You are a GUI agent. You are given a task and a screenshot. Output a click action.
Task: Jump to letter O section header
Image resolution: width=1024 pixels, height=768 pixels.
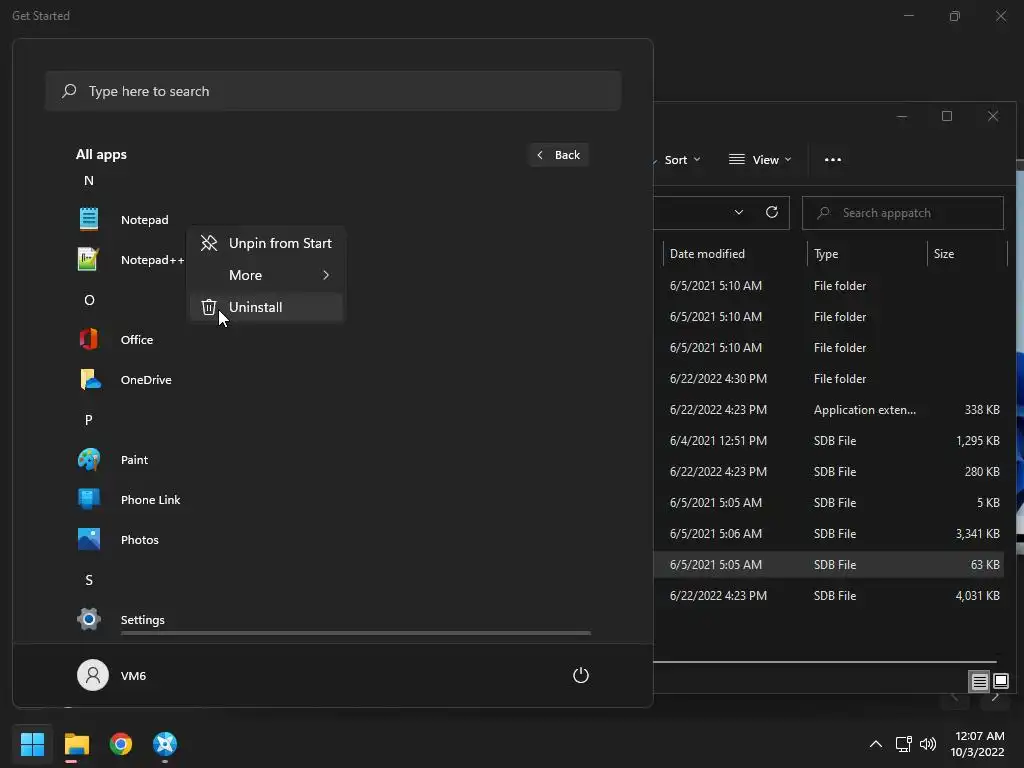89,300
